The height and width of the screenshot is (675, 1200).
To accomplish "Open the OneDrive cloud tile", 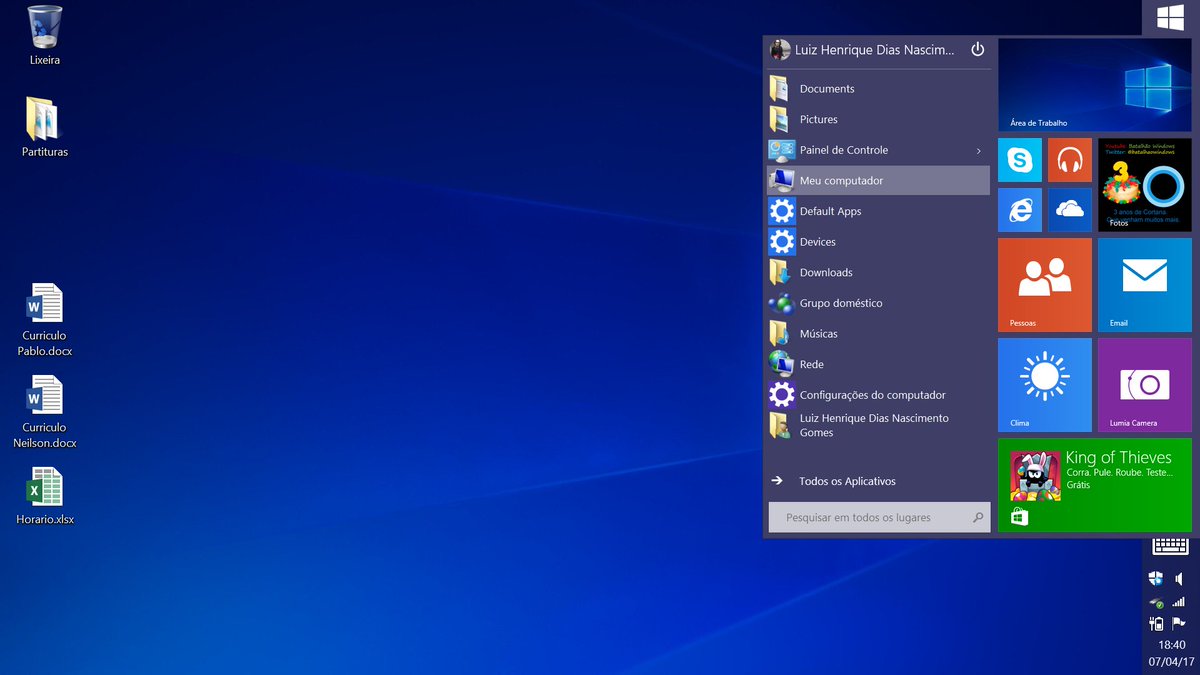I will pyautogui.click(x=1070, y=210).
